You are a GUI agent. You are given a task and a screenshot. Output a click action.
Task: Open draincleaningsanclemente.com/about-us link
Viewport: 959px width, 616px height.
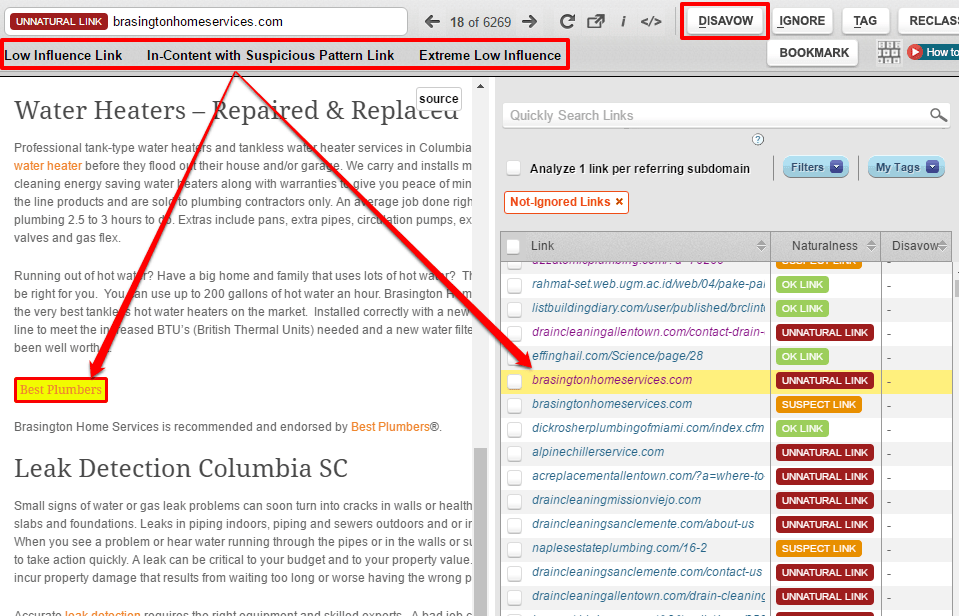point(643,524)
